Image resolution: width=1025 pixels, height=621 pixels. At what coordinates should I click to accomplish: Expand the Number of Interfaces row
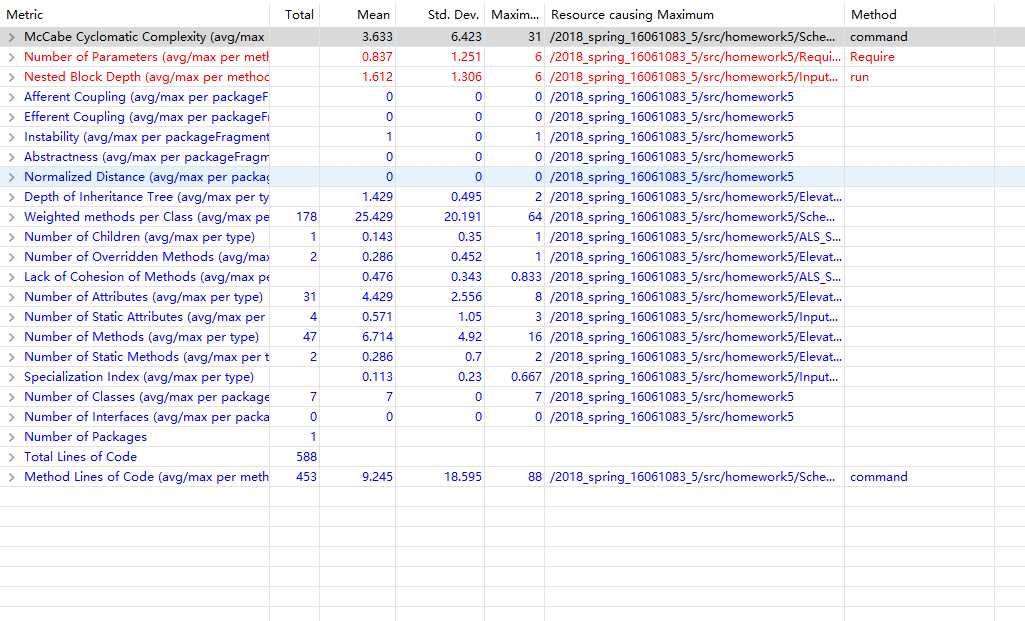pos(12,418)
